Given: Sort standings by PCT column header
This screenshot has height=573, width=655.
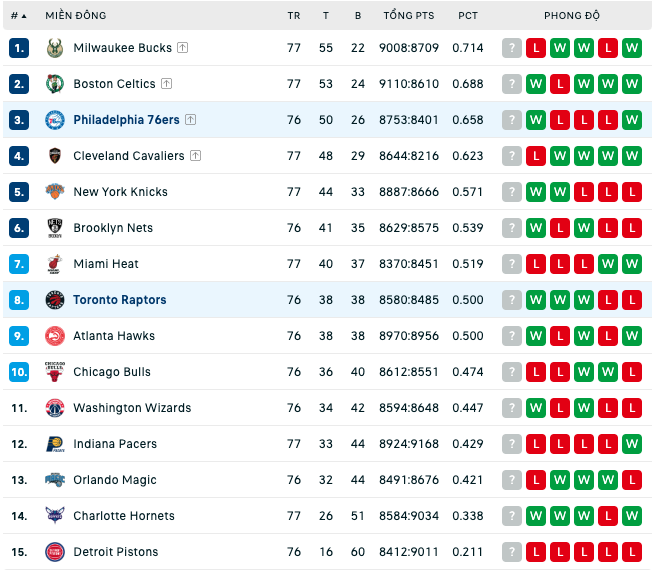Looking at the screenshot, I should 467,16.
